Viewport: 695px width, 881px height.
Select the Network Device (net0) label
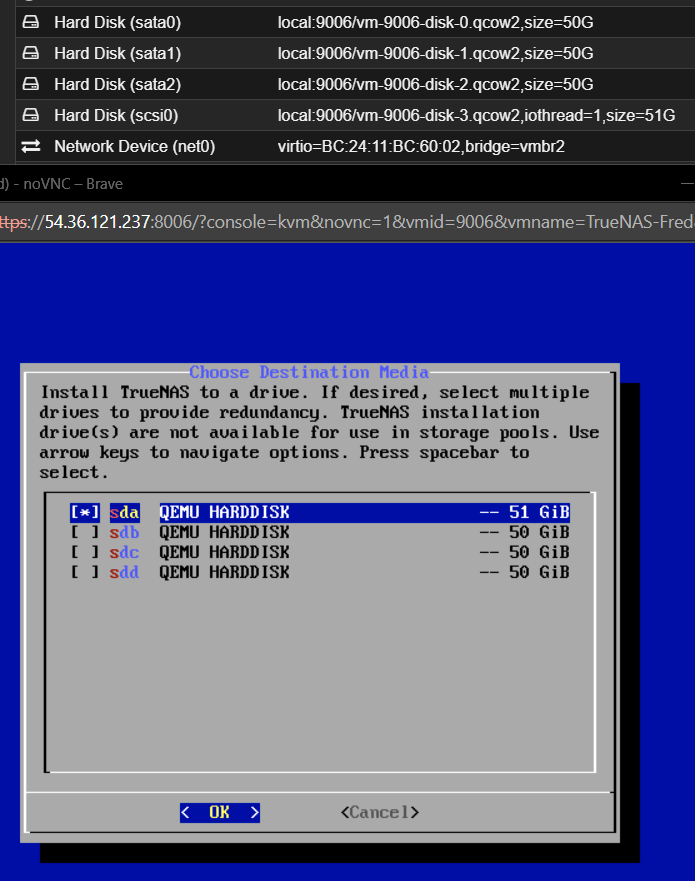pos(134,146)
